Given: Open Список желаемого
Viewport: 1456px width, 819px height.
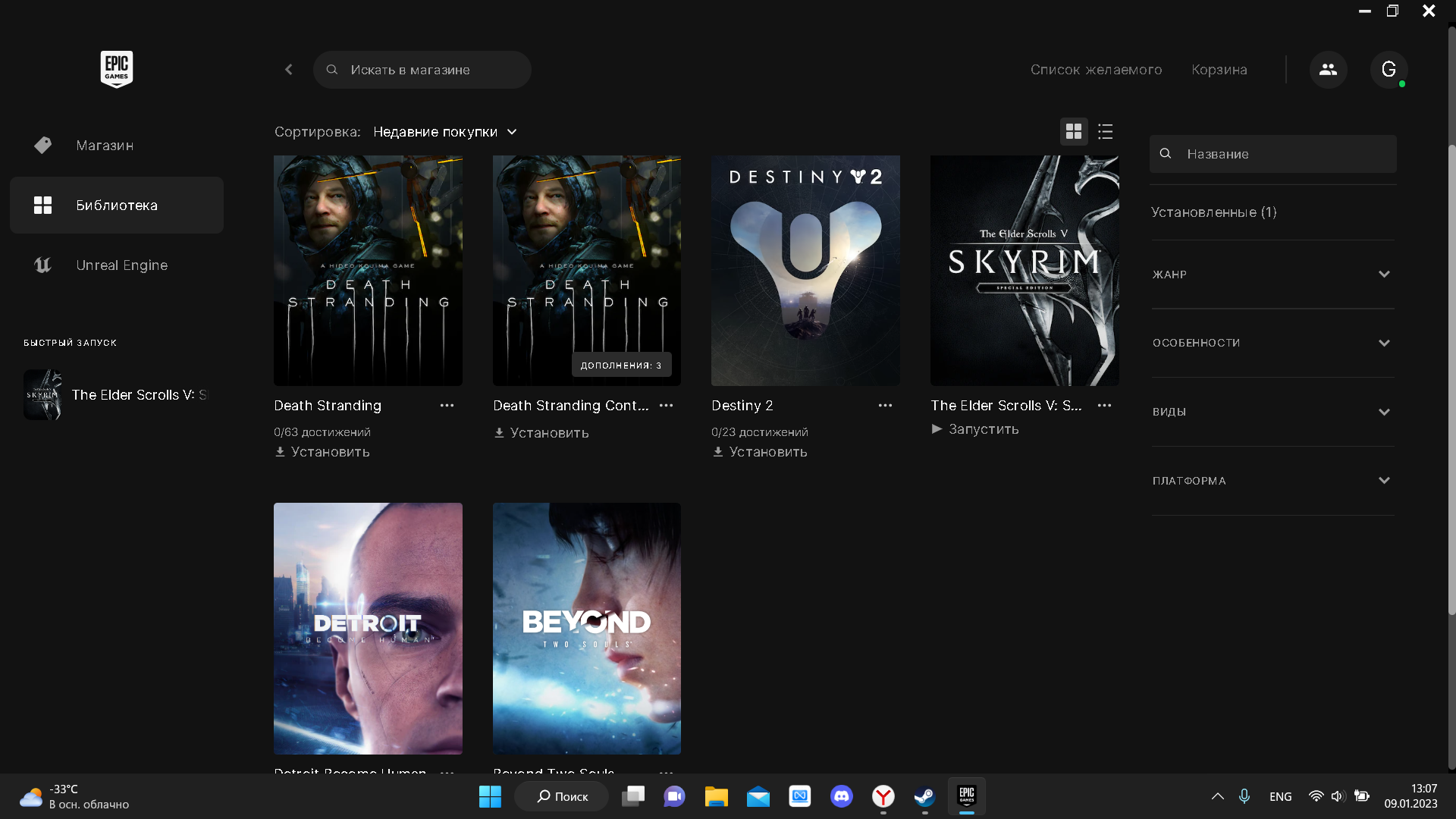Looking at the screenshot, I should [1096, 70].
